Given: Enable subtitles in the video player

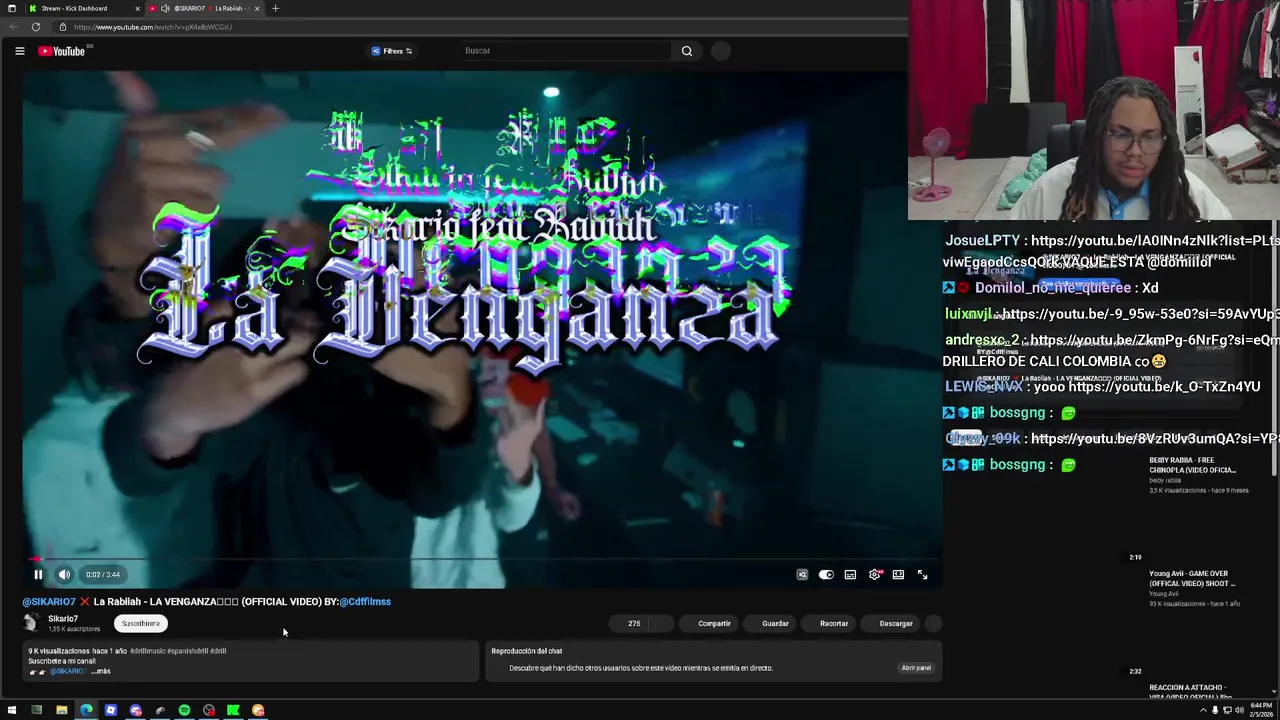Looking at the screenshot, I should (850, 575).
